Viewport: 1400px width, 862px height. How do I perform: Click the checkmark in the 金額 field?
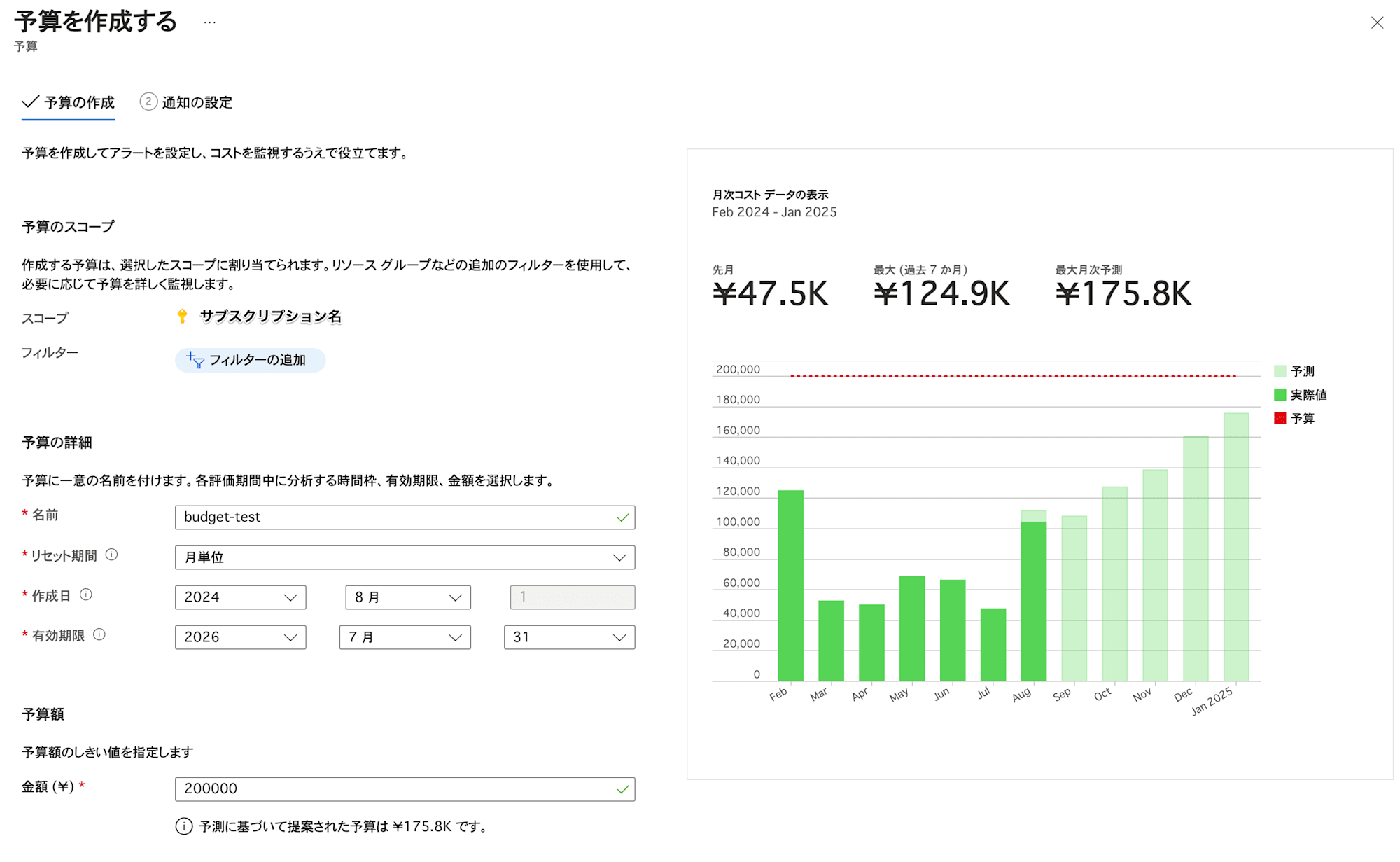(x=622, y=789)
